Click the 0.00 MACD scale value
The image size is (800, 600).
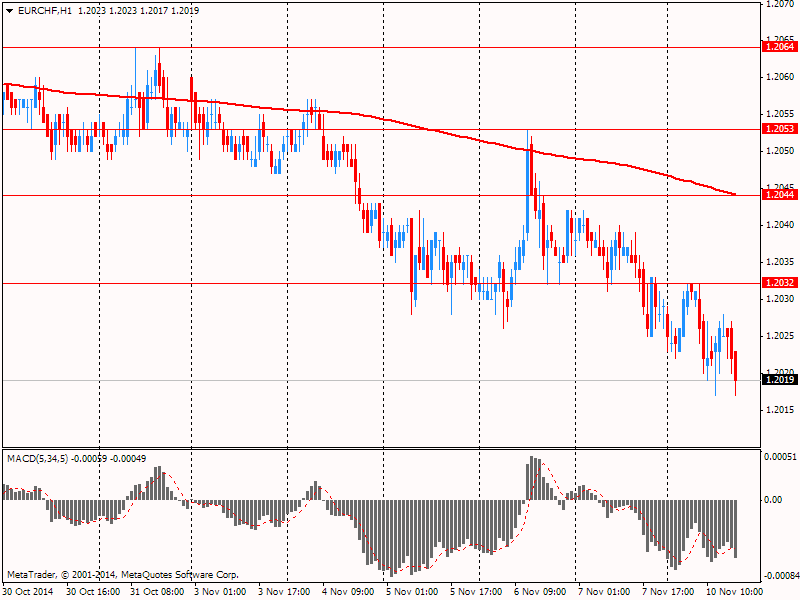pos(775,500)
